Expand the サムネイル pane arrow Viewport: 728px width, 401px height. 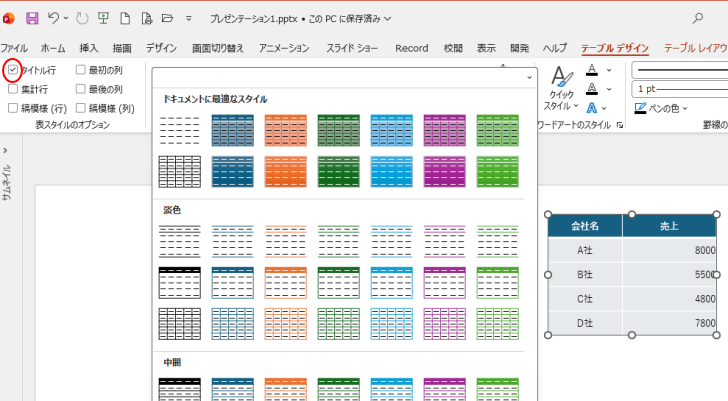coord(5,150)
